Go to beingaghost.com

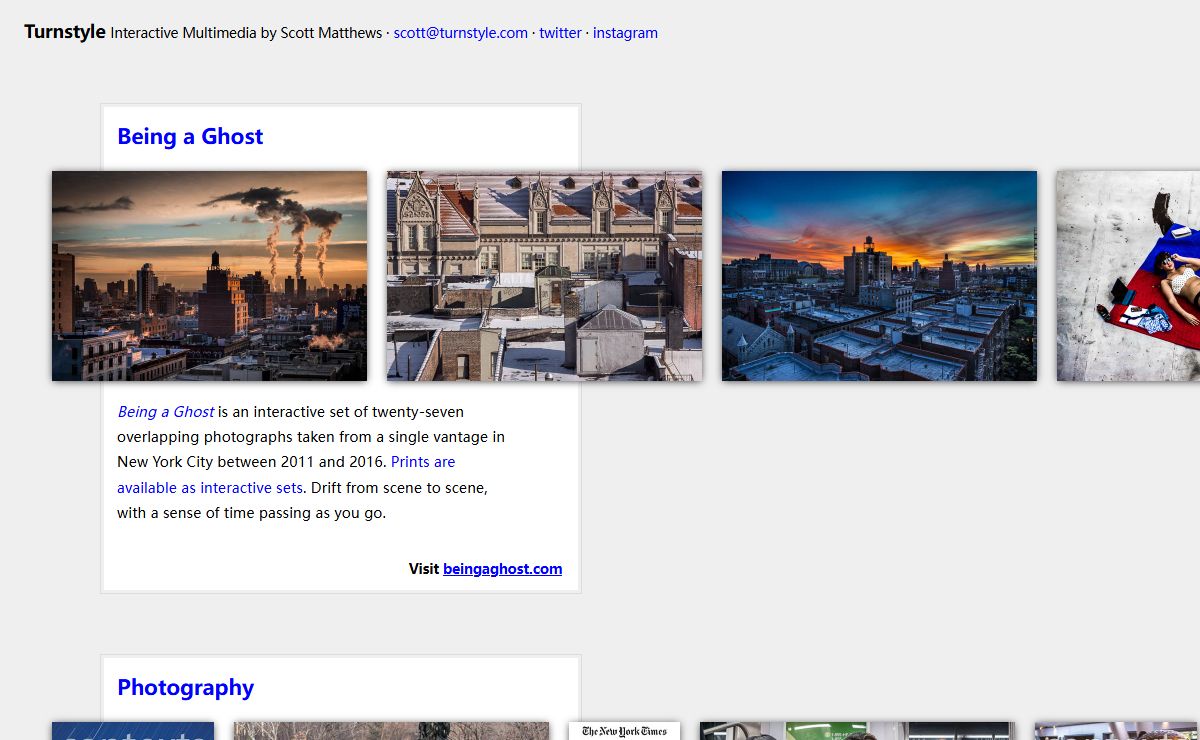point(502,569)
